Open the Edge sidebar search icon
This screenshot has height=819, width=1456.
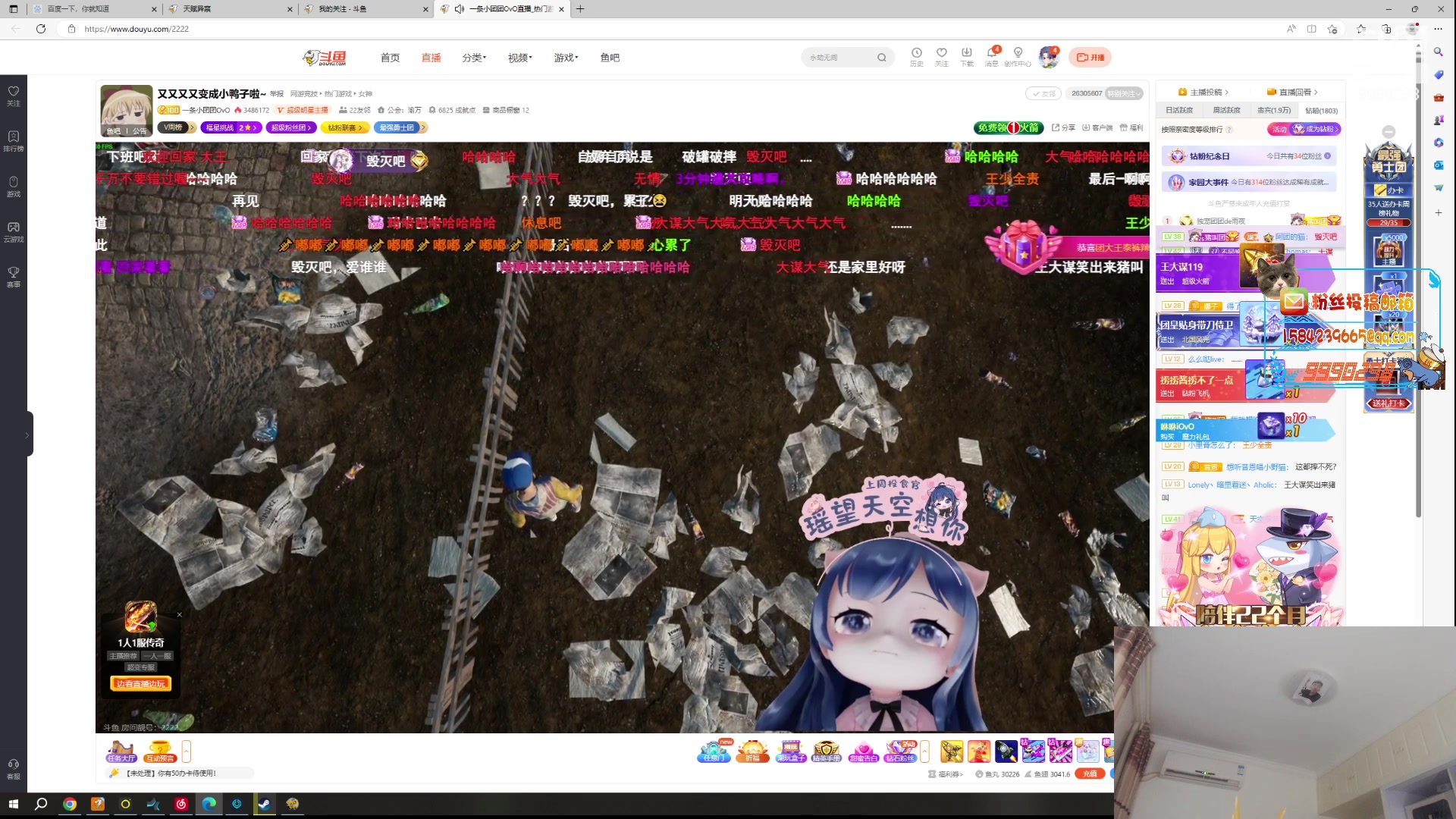[1438, 52]
